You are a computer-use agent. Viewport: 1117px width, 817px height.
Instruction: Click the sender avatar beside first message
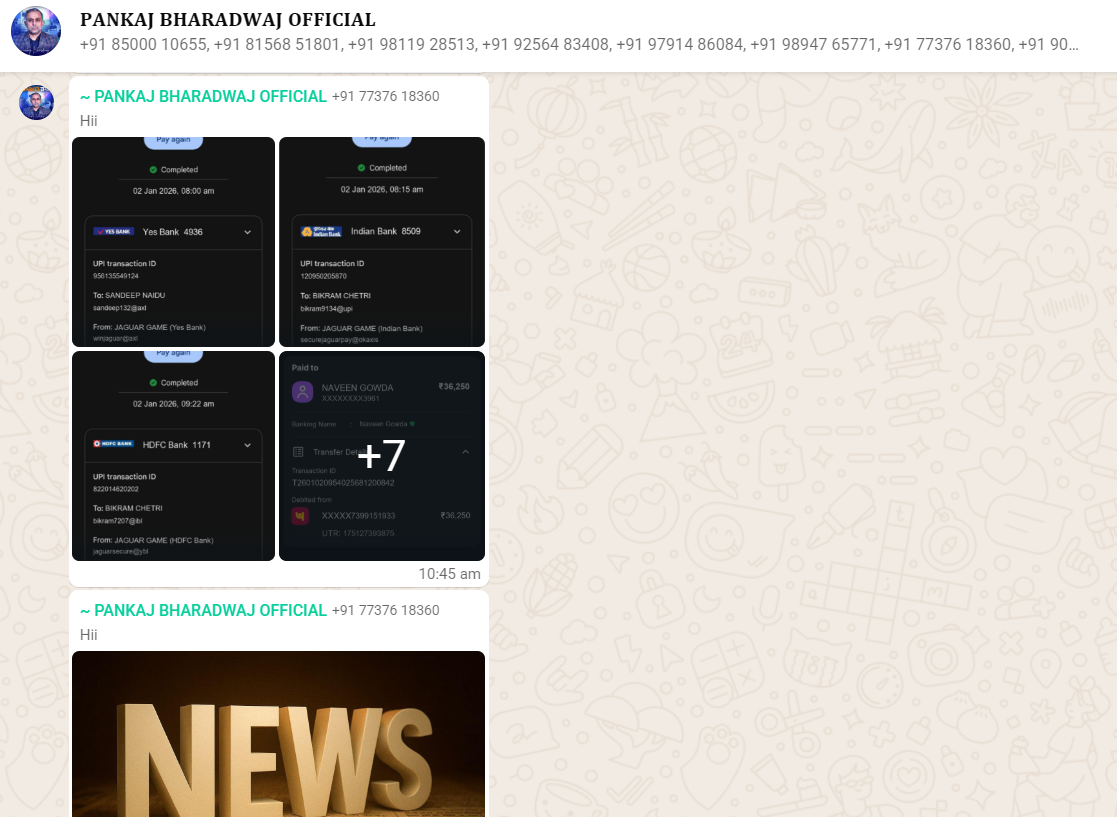coord(36,102)
